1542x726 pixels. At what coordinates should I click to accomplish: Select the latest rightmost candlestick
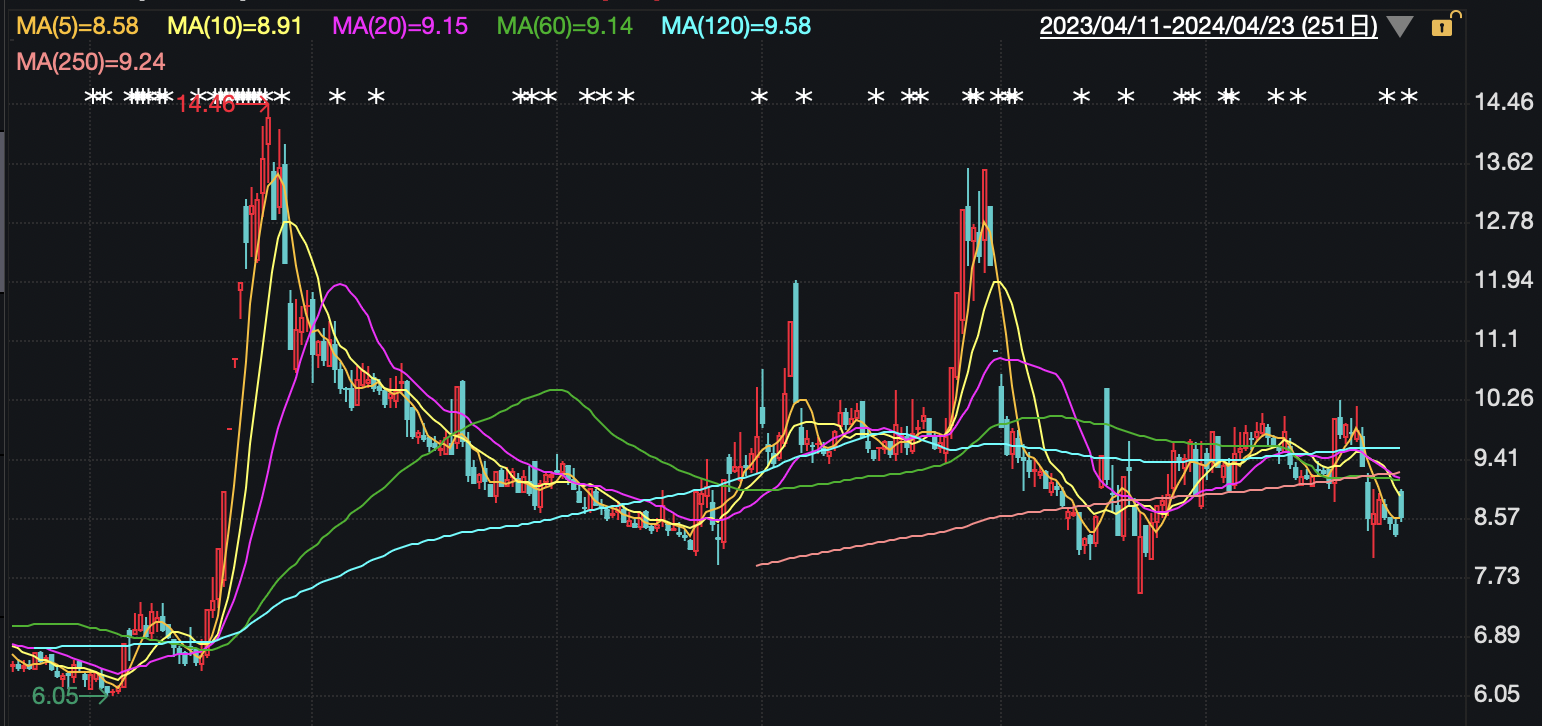click(1401, 505)
